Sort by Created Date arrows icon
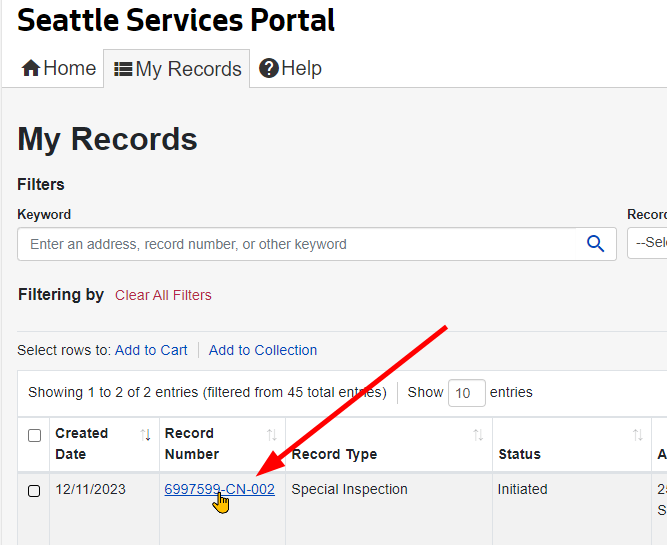 [x=146, y=434]
